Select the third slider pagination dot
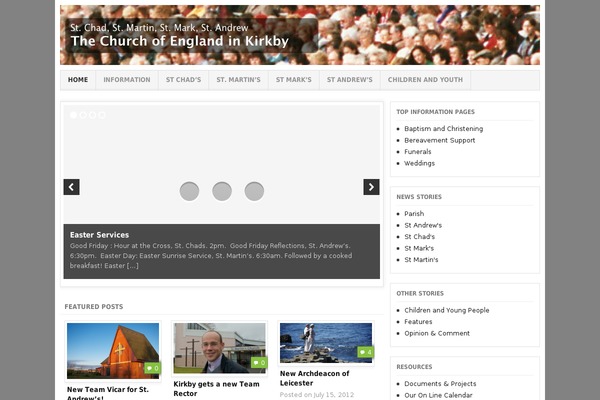The image size is (600, 400). 93,115
